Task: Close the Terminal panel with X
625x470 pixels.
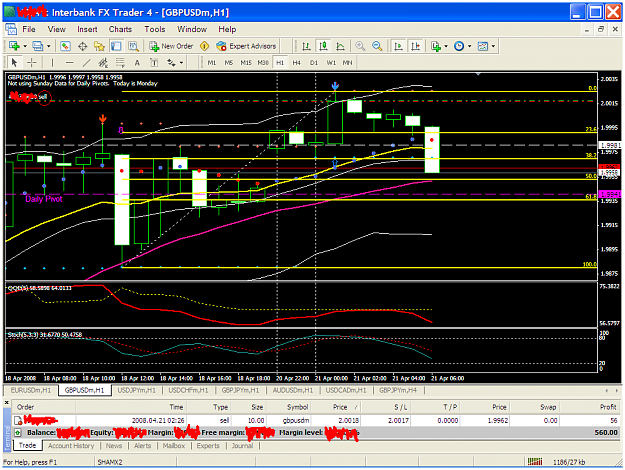Action: pyautogui.click(x=7, y=402)
